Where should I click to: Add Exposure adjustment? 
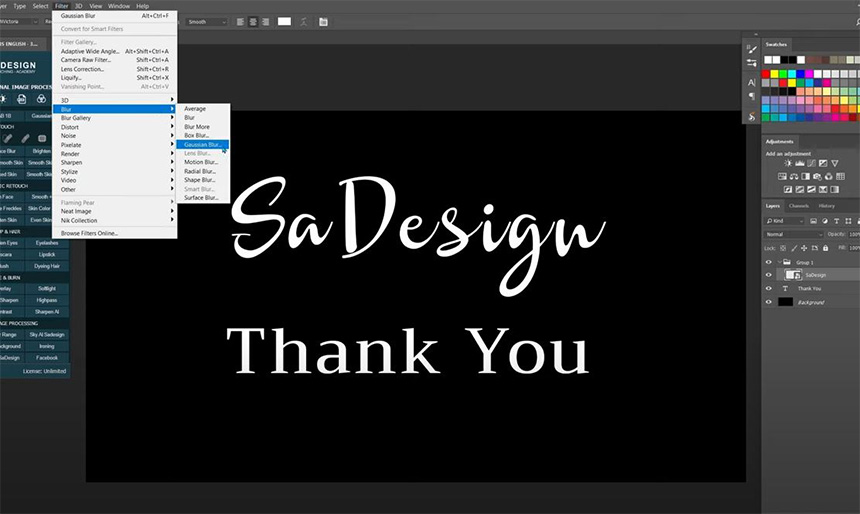point(823,163)
